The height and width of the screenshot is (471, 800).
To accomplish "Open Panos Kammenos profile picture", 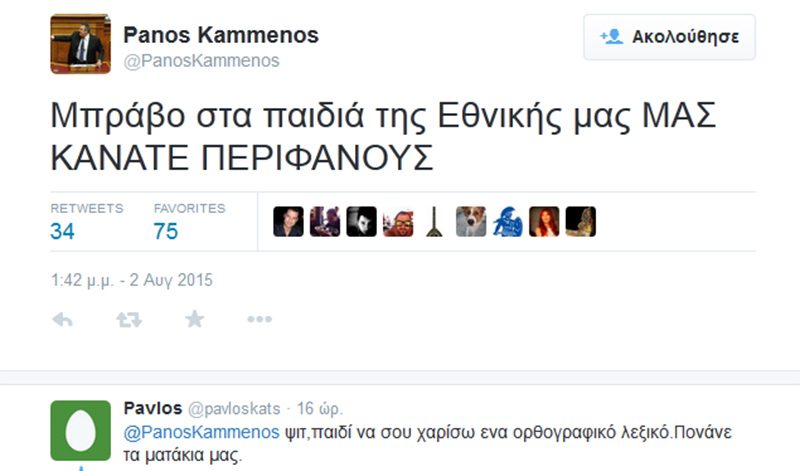I will [80, 45].
